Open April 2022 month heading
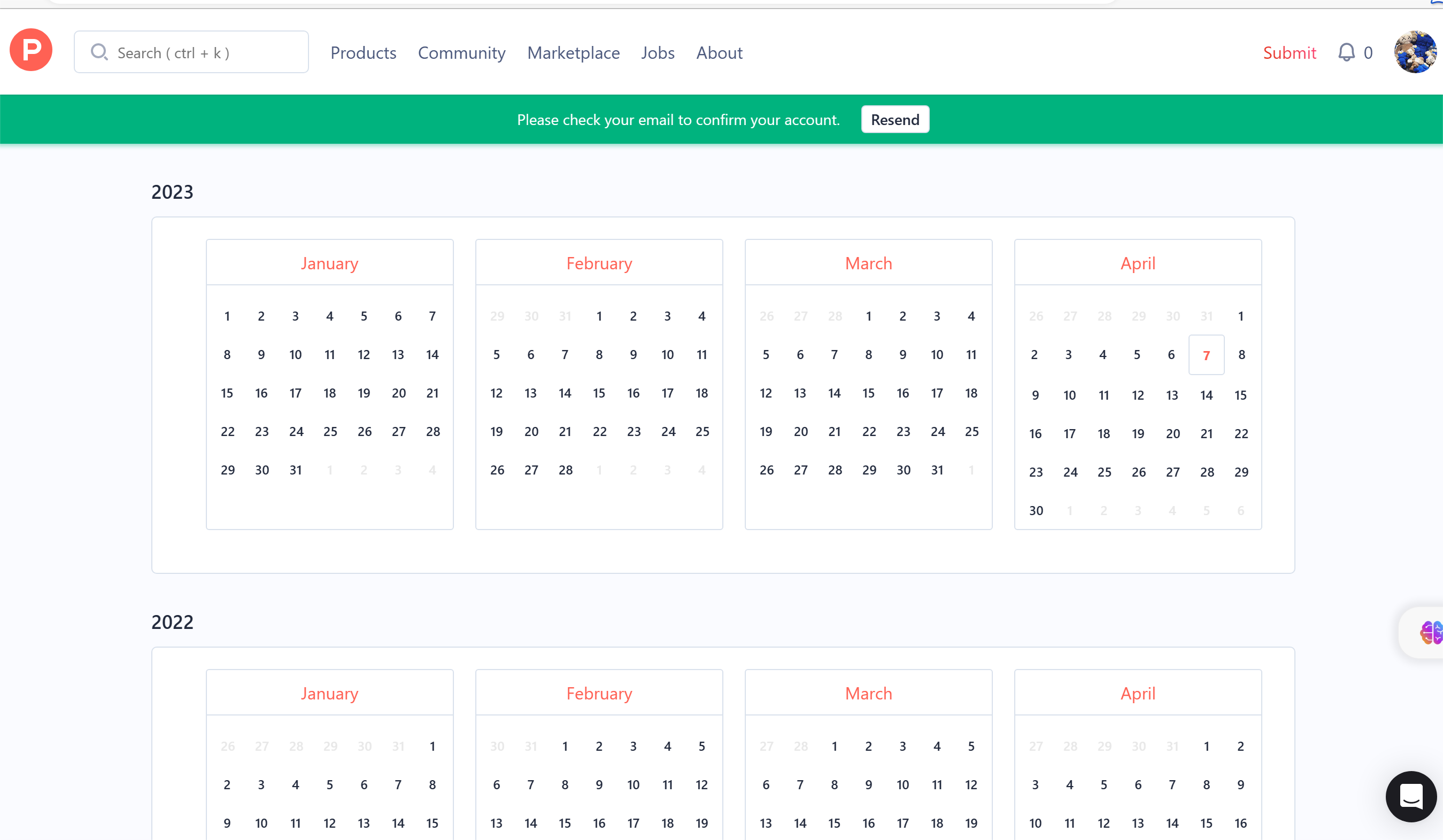The image size is (1443, 840). pyautogui.click(x=1137, y=694)
